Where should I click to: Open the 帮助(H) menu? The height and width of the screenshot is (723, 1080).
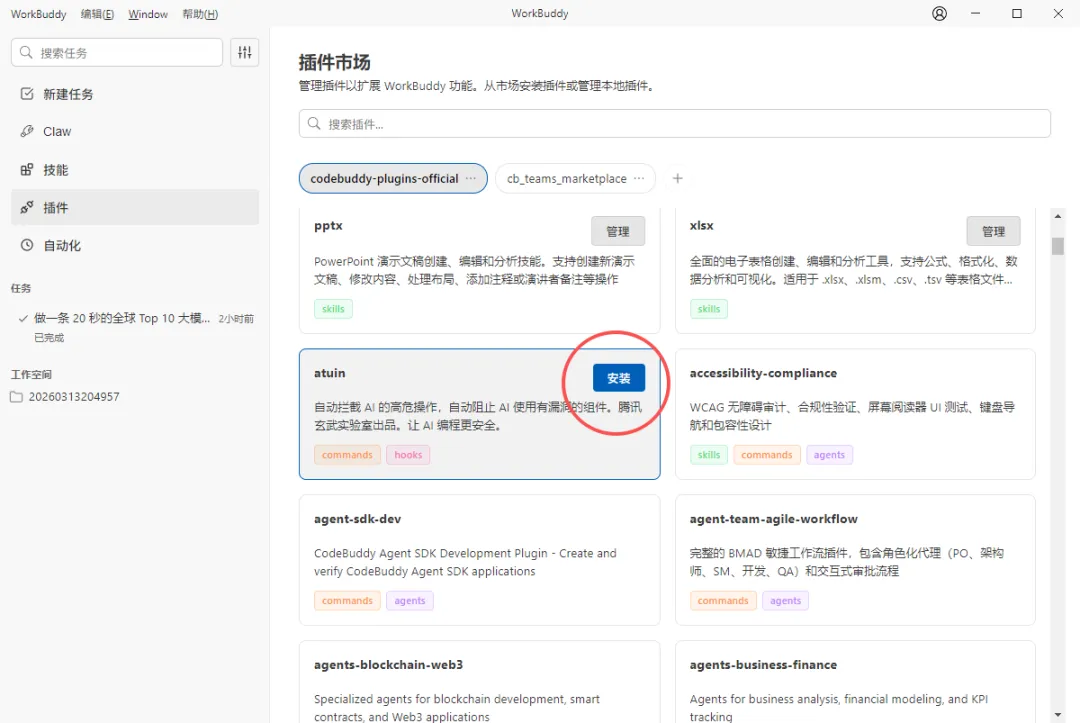pos(200,14)
